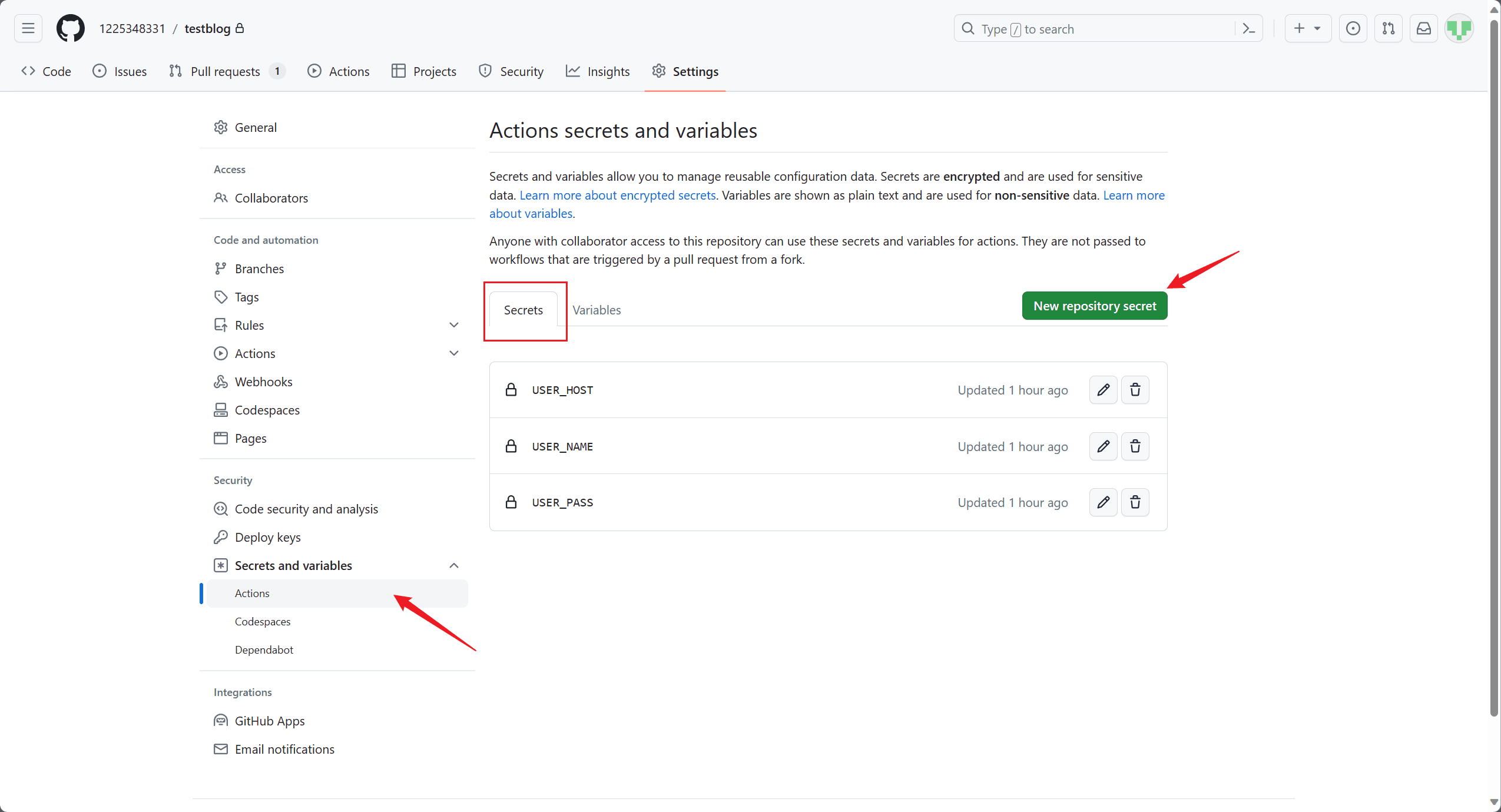Viewport: 1501px width, 812px height.
Task: Open Learn more about encrypted secrets link
Action: tap(617, 195)
